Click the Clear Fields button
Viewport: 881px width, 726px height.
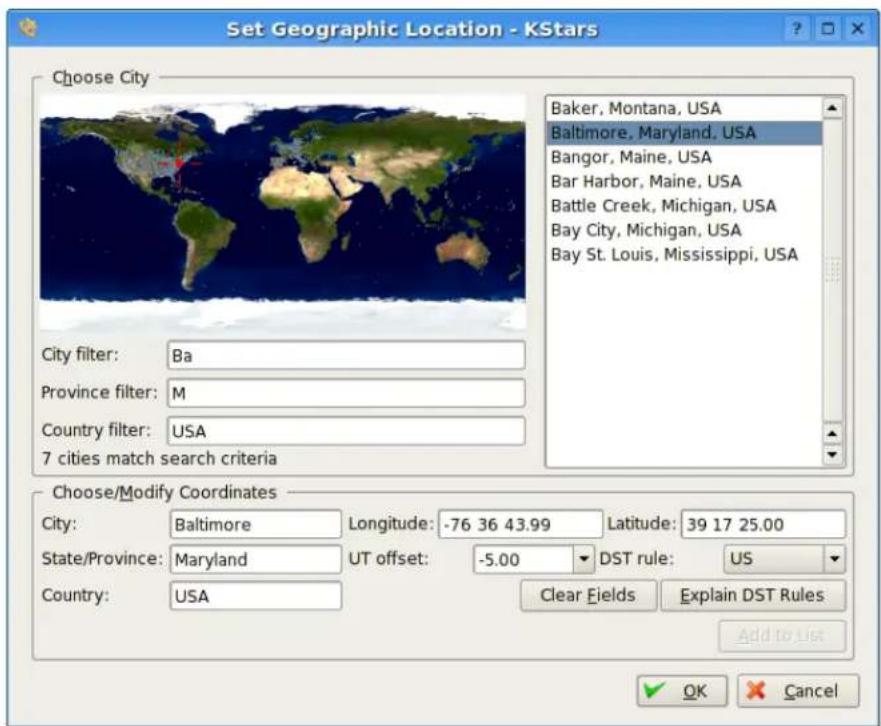click(x=588, y=595)
